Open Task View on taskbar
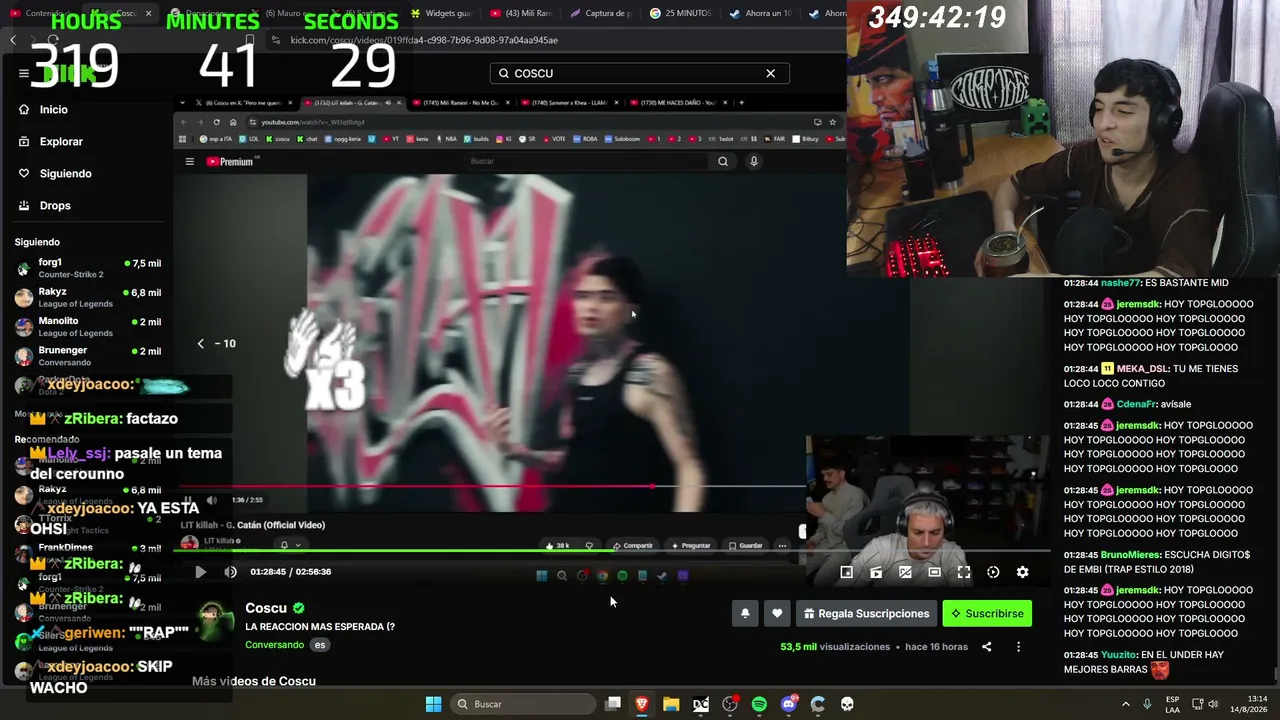This screenshot has height=720, width=1280. [x=613, y=704]
